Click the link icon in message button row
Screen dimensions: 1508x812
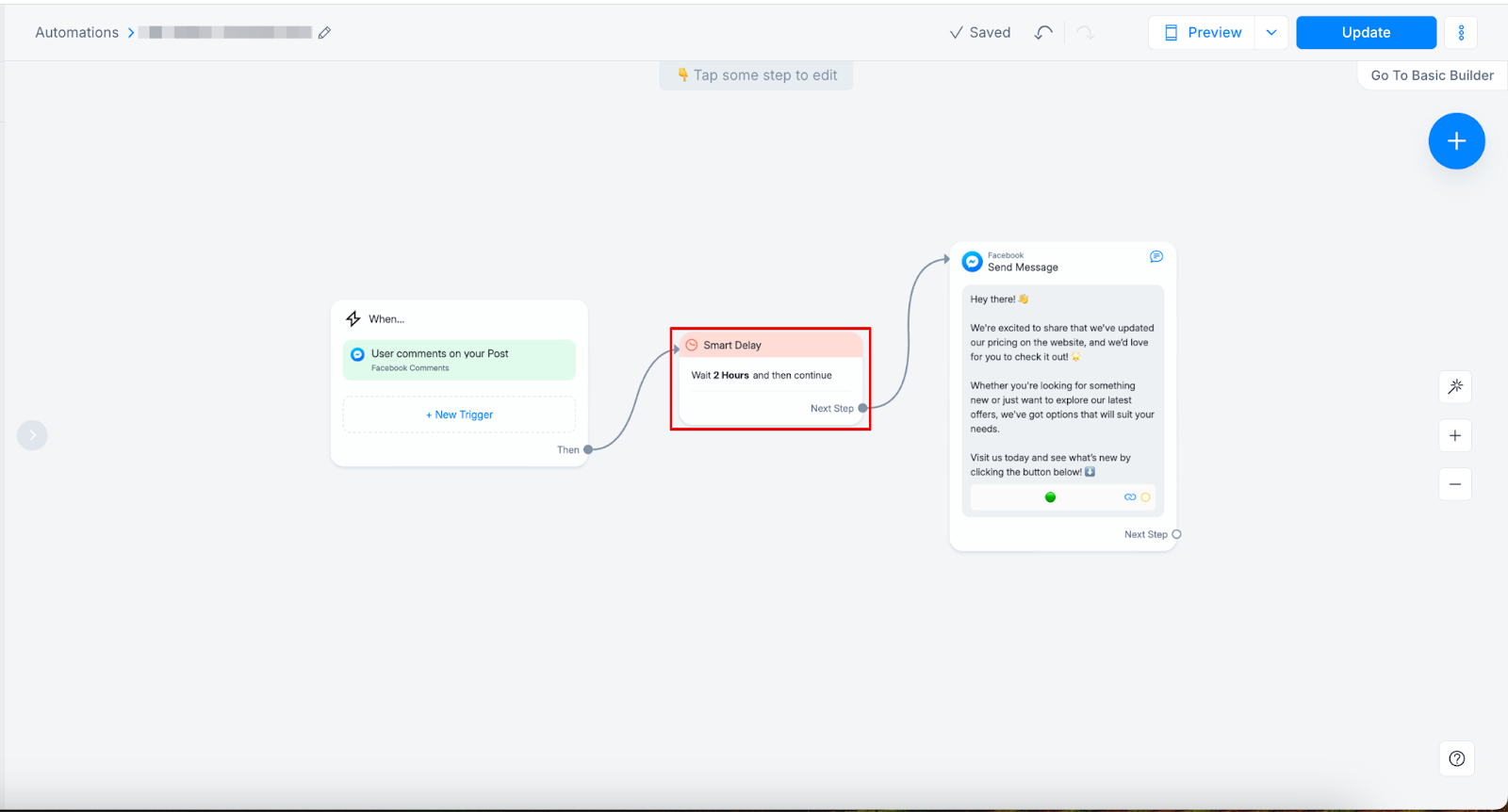[x=1130, y=497]
